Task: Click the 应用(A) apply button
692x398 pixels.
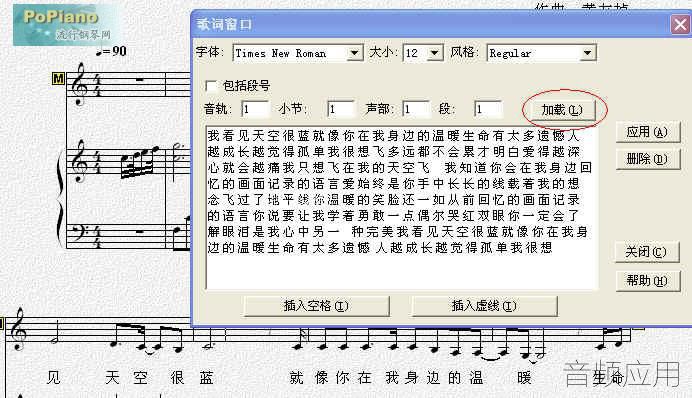Action: (647, 132)
